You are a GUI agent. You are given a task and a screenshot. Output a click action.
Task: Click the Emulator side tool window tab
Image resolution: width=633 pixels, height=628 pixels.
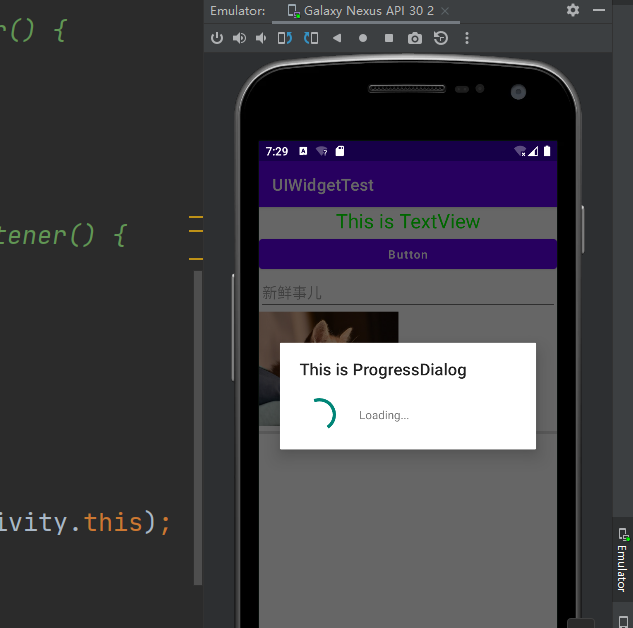pyautogui.click(x=622, y=560)
